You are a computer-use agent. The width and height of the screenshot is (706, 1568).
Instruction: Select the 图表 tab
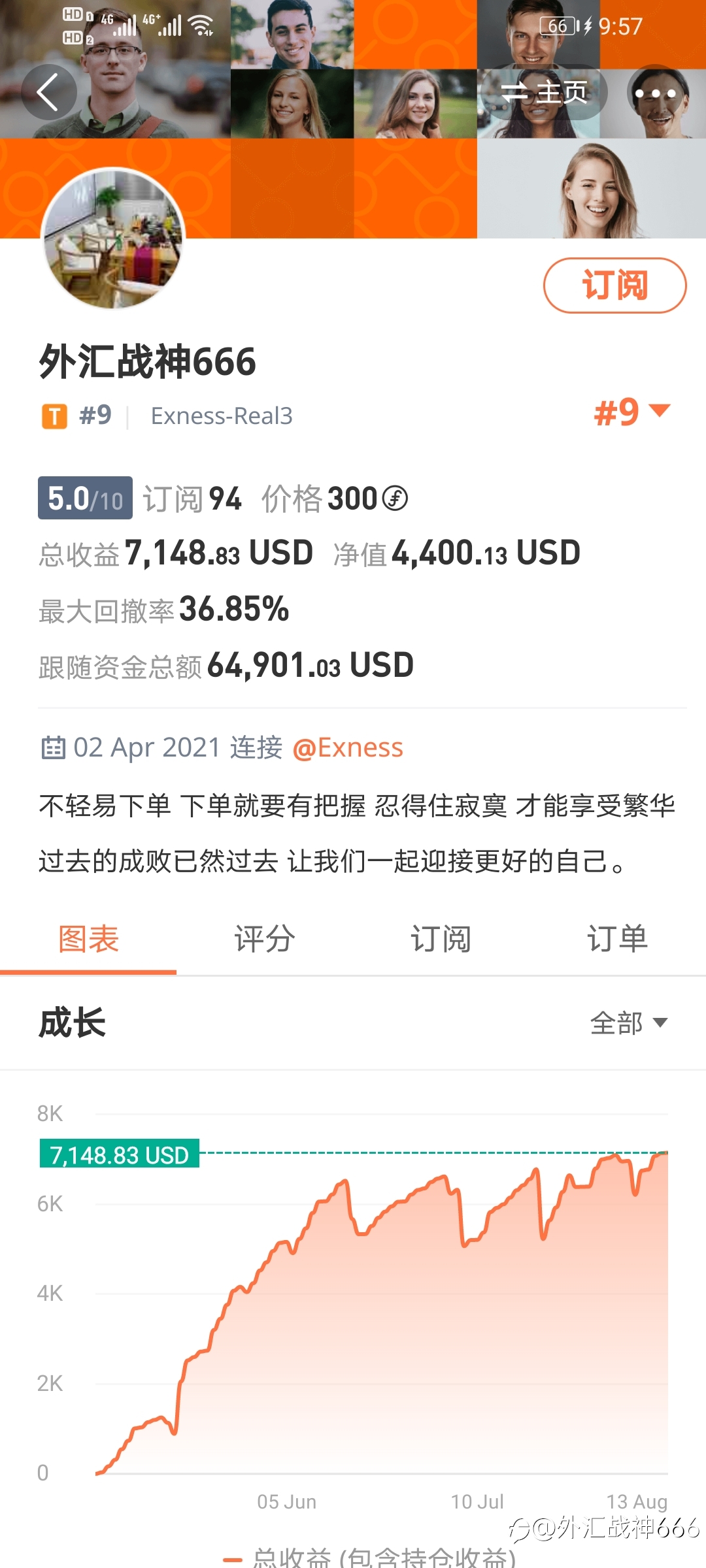coord(88,939)
